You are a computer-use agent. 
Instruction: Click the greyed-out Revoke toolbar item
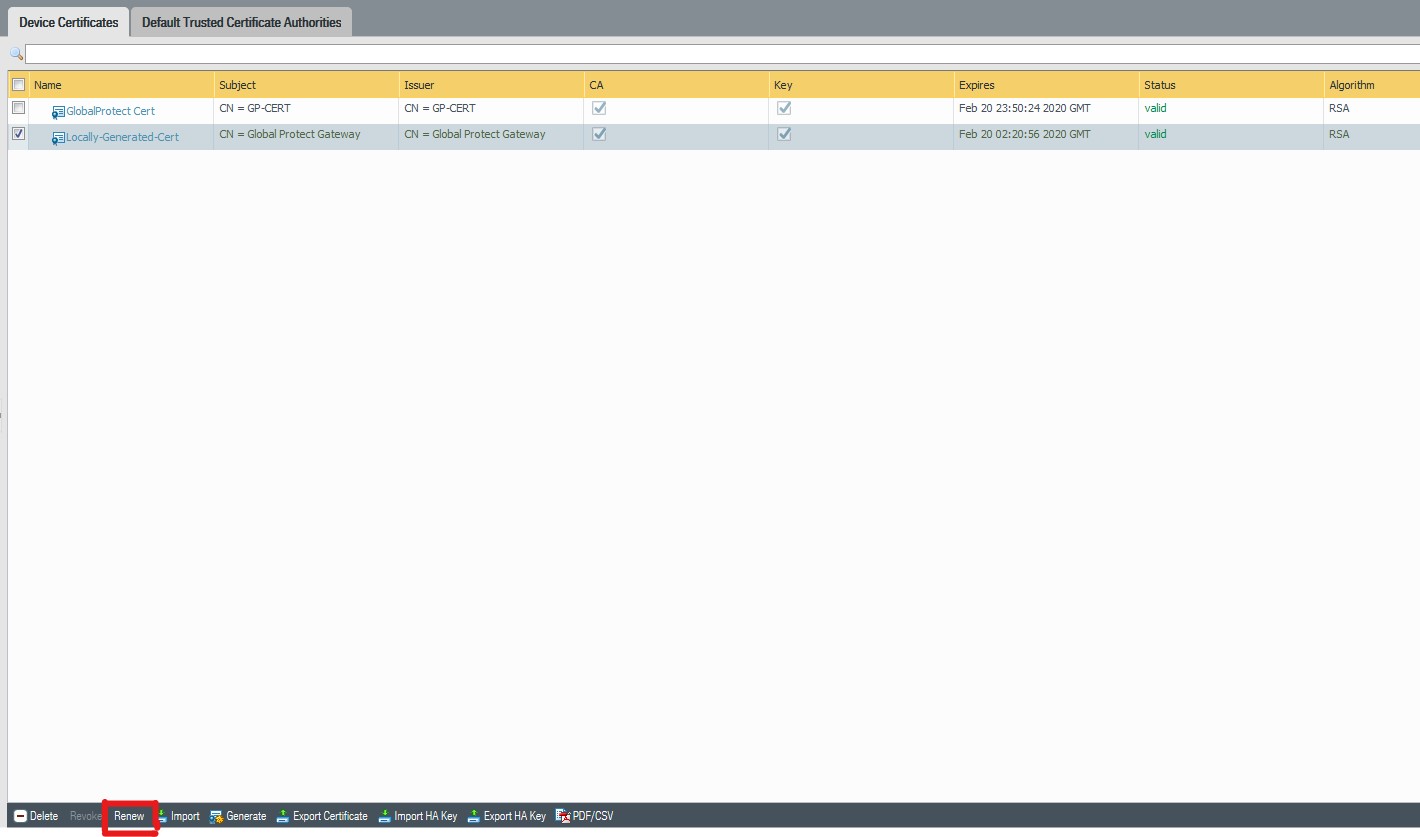(85, 816)
